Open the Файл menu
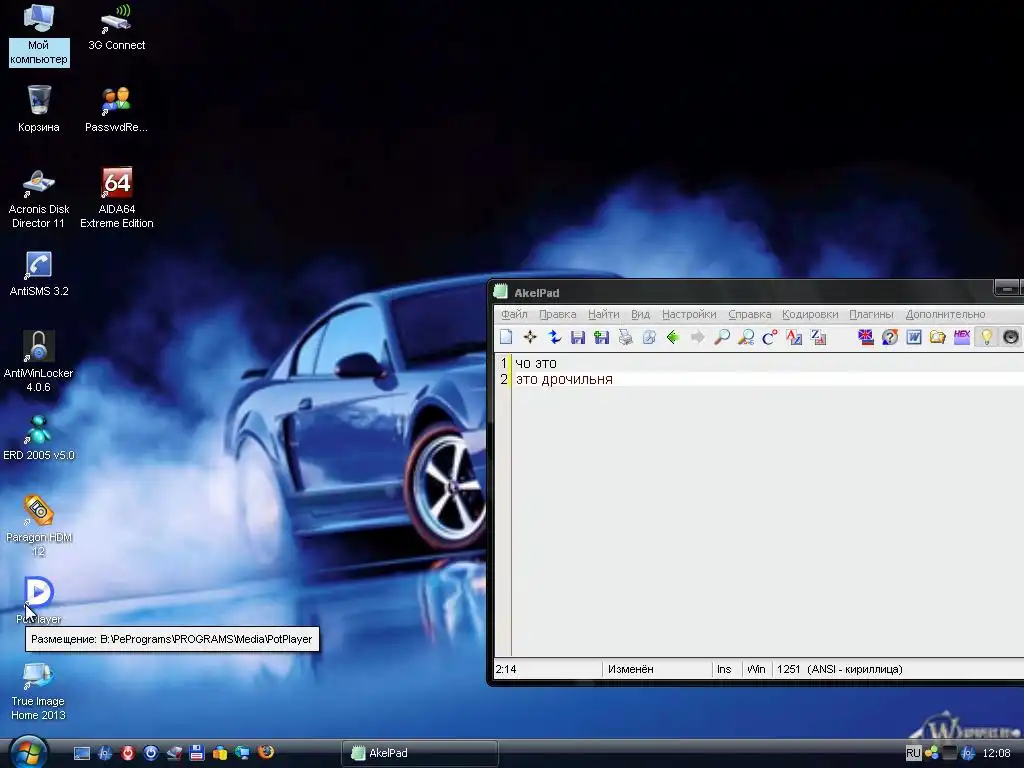Image resolution: width=1024 pixels, height=768 pixels. (514, 314)
